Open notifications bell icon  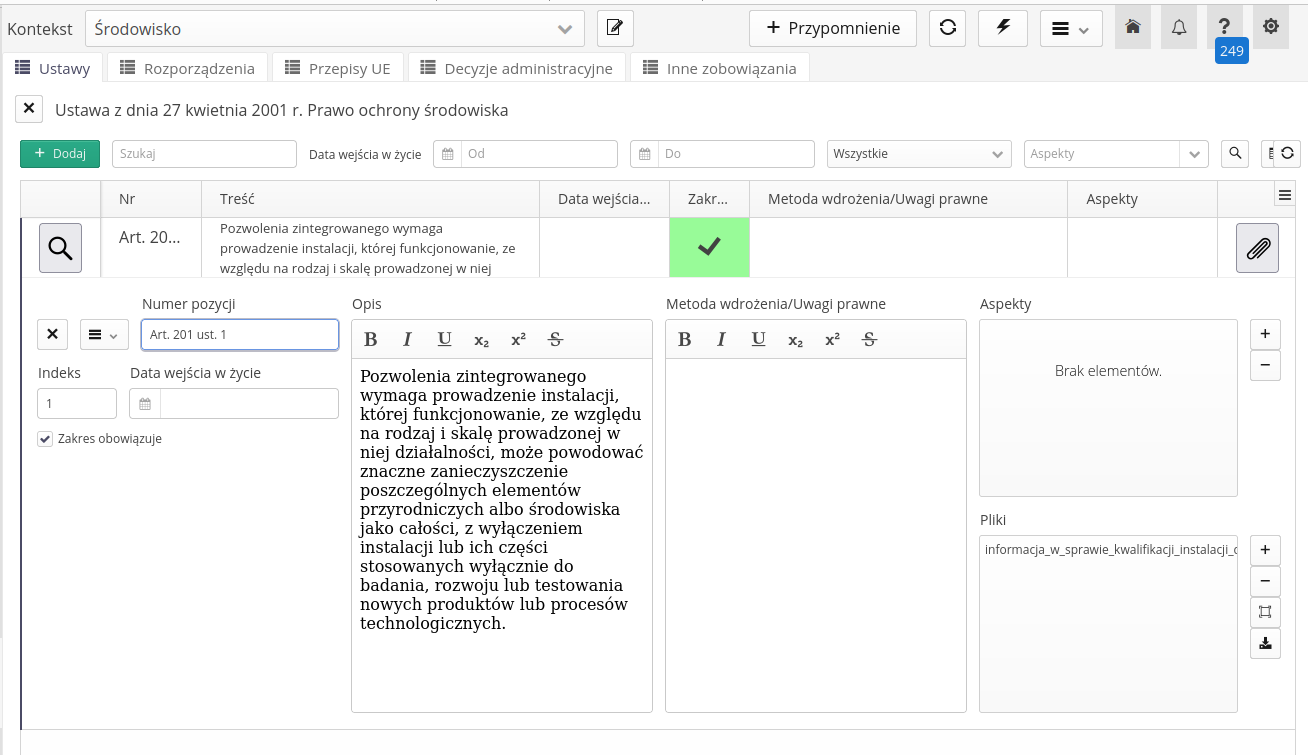pos(1179,28)
